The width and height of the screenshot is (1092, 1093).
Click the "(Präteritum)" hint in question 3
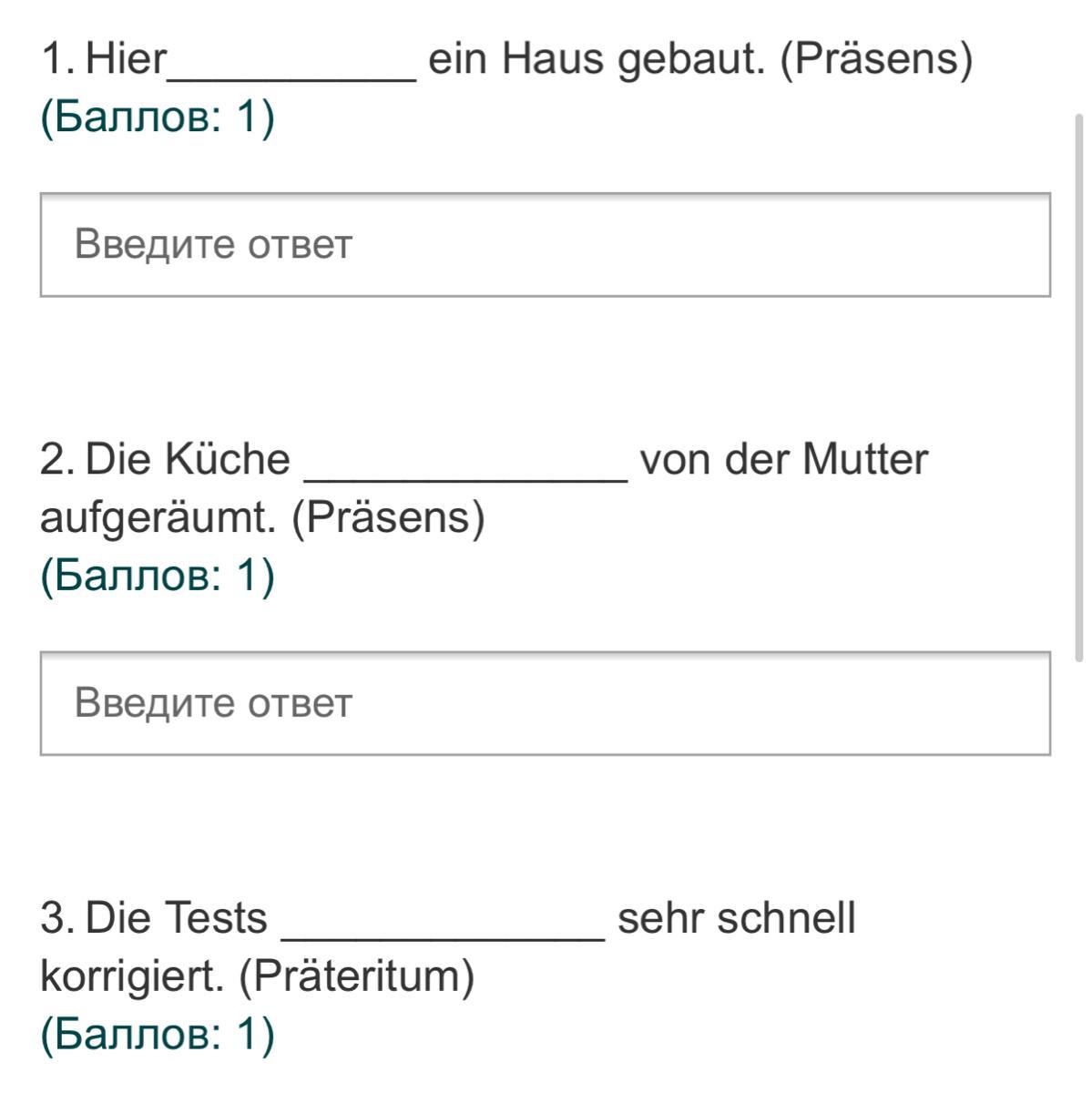(x=356, y=976)
